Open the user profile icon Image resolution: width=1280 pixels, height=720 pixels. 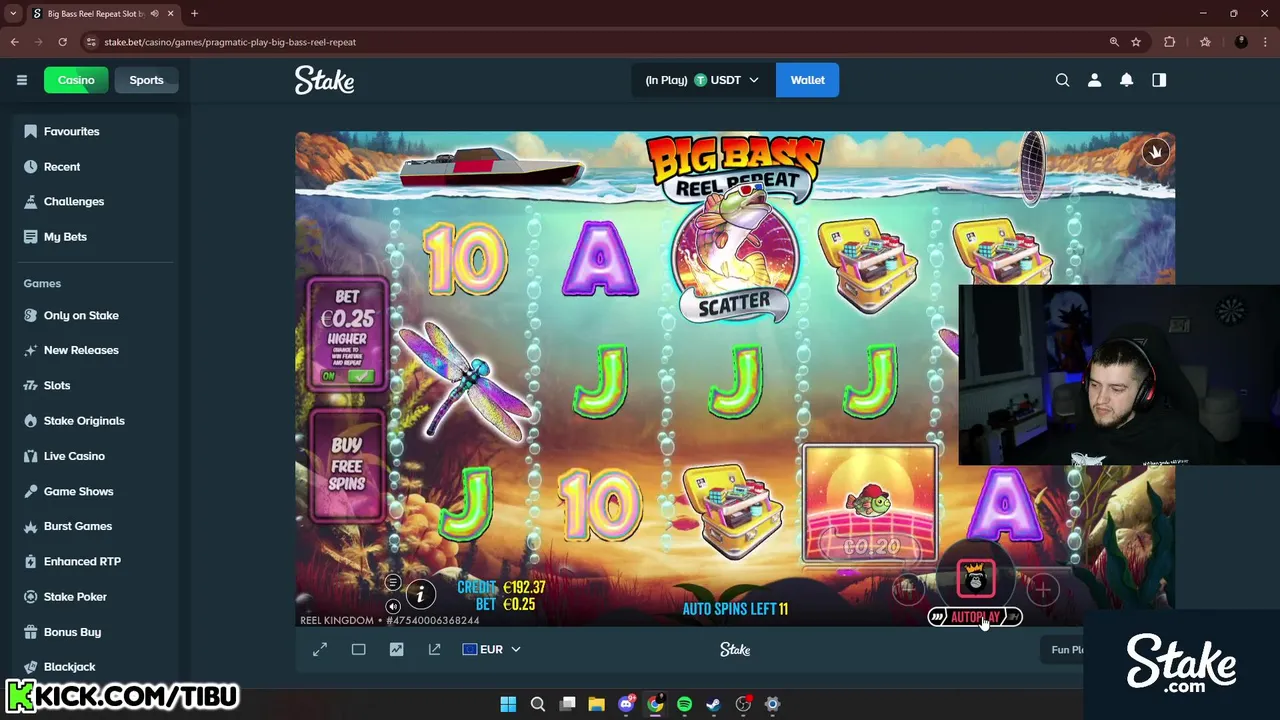(1094, 80)
